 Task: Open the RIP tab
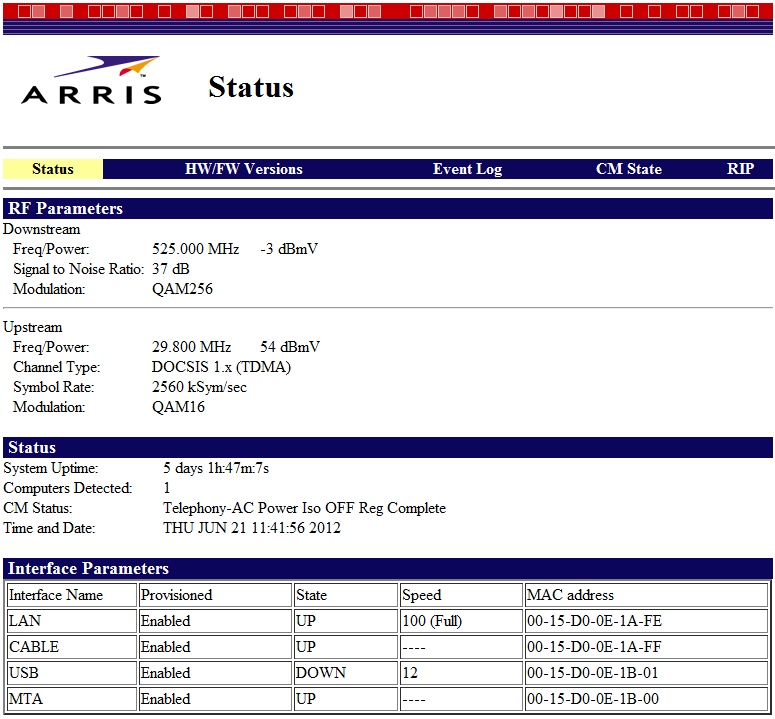pos(740,169)
